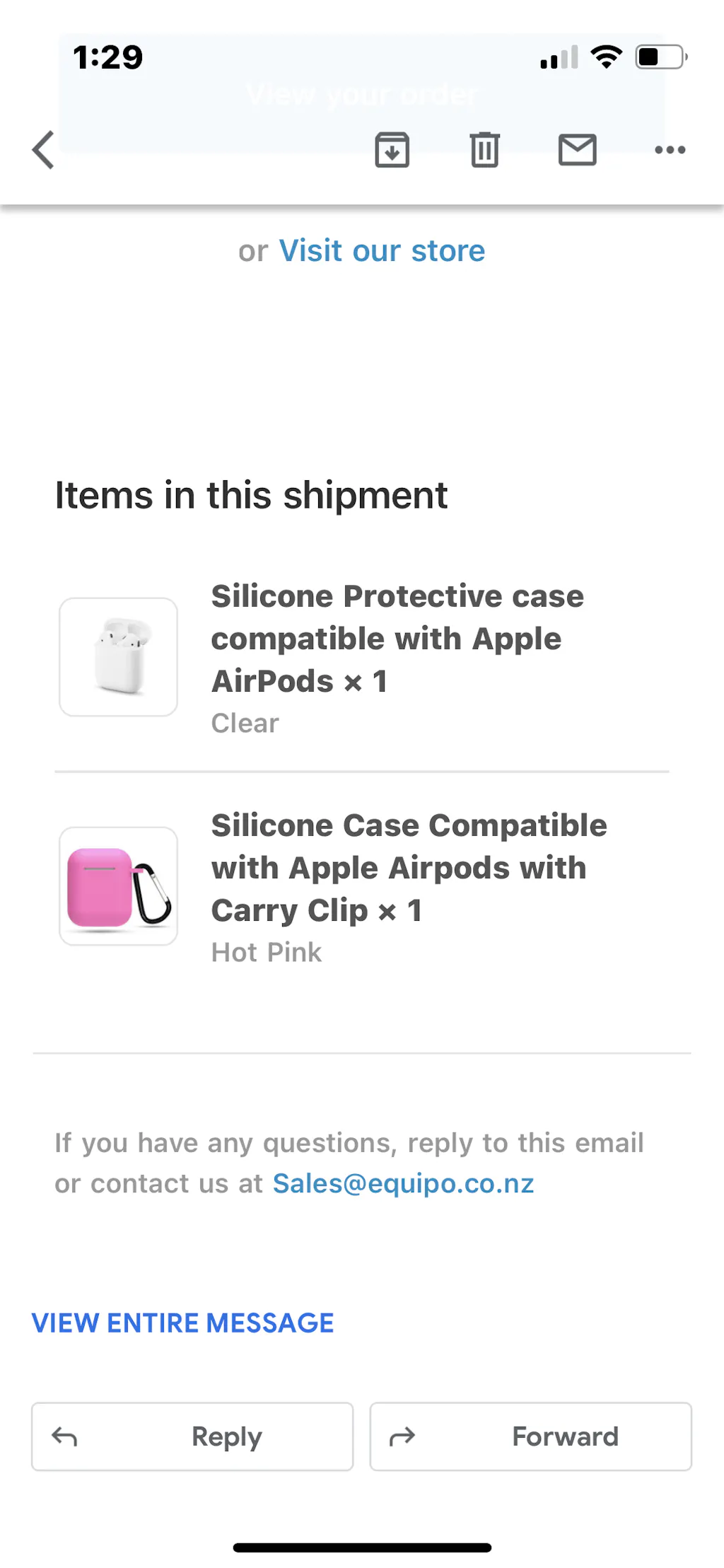Tap the 1:29 clock in status bar
Screen dimensions: 724x1568
[x=108, y=57]
